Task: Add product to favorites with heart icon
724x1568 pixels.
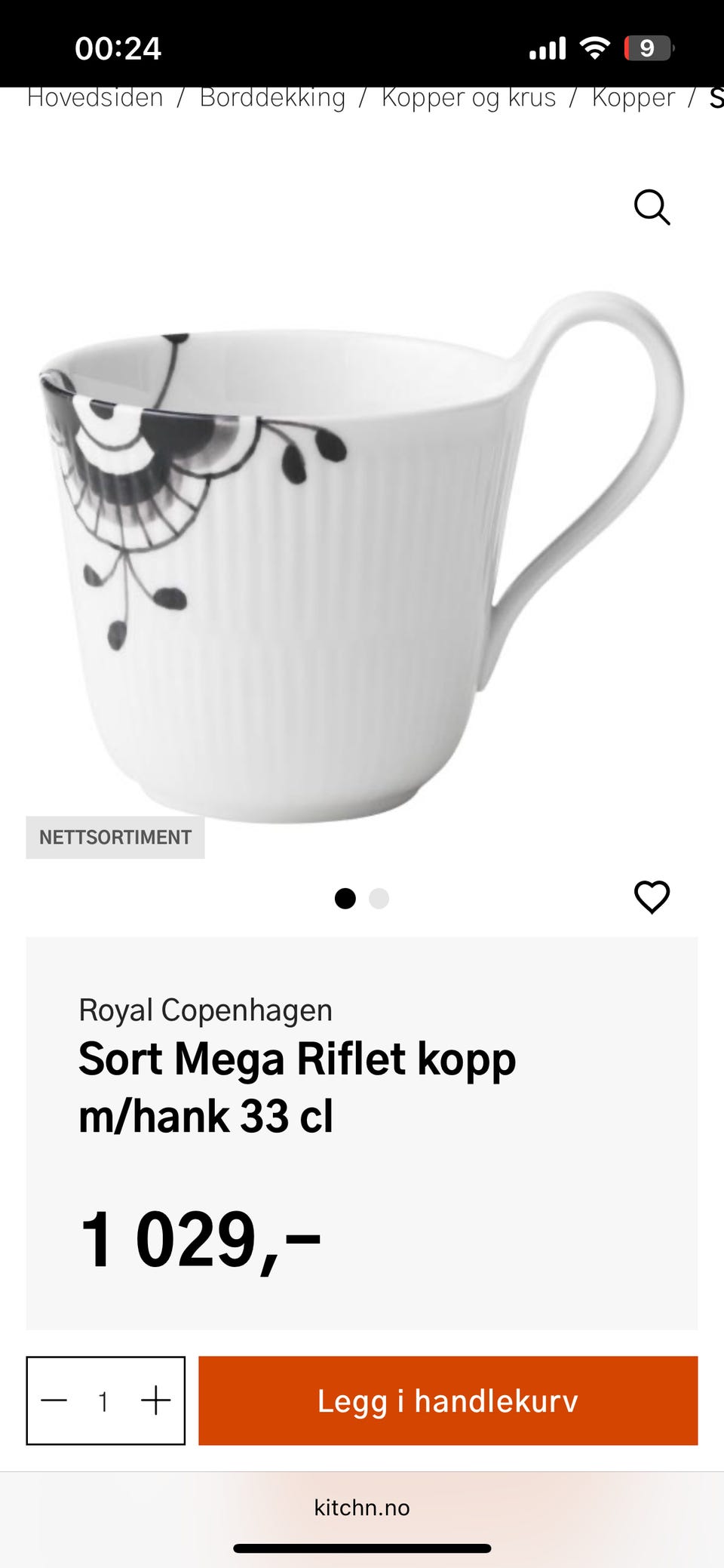Action: tap(652, 897)
